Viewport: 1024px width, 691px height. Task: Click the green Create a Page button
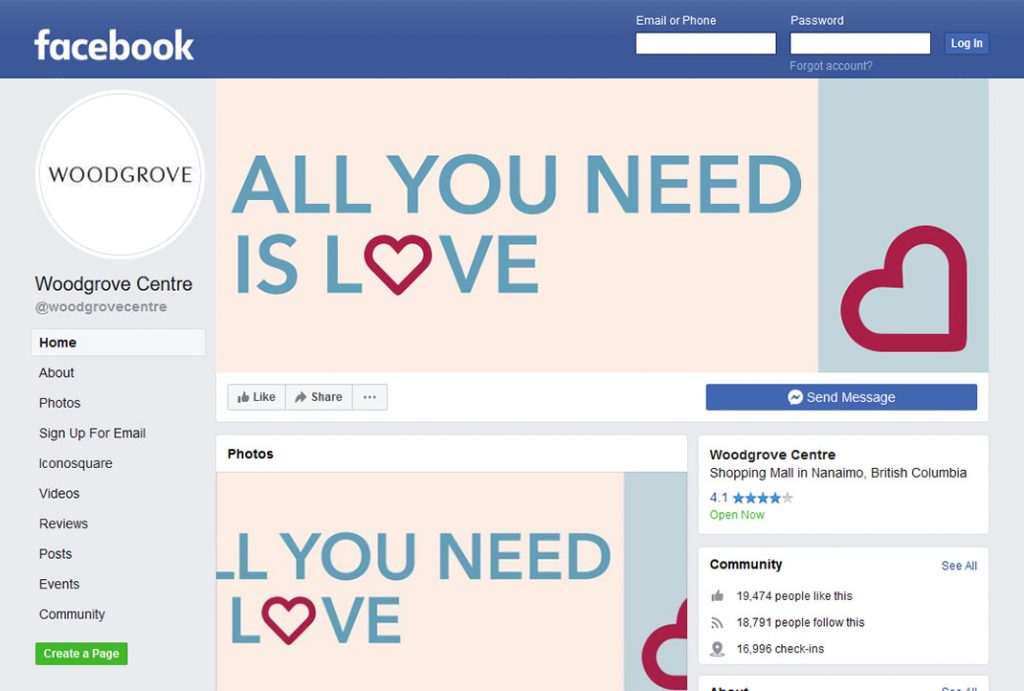click(x=82, y=654)
